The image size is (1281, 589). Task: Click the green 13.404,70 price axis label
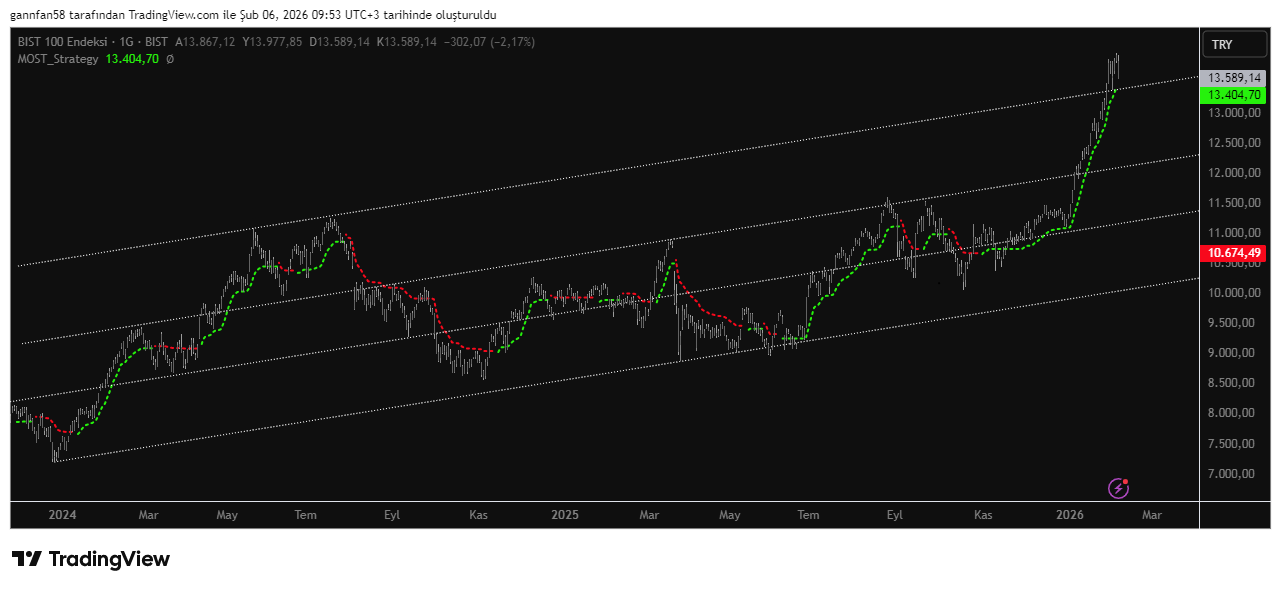[x=1233, y=95]
